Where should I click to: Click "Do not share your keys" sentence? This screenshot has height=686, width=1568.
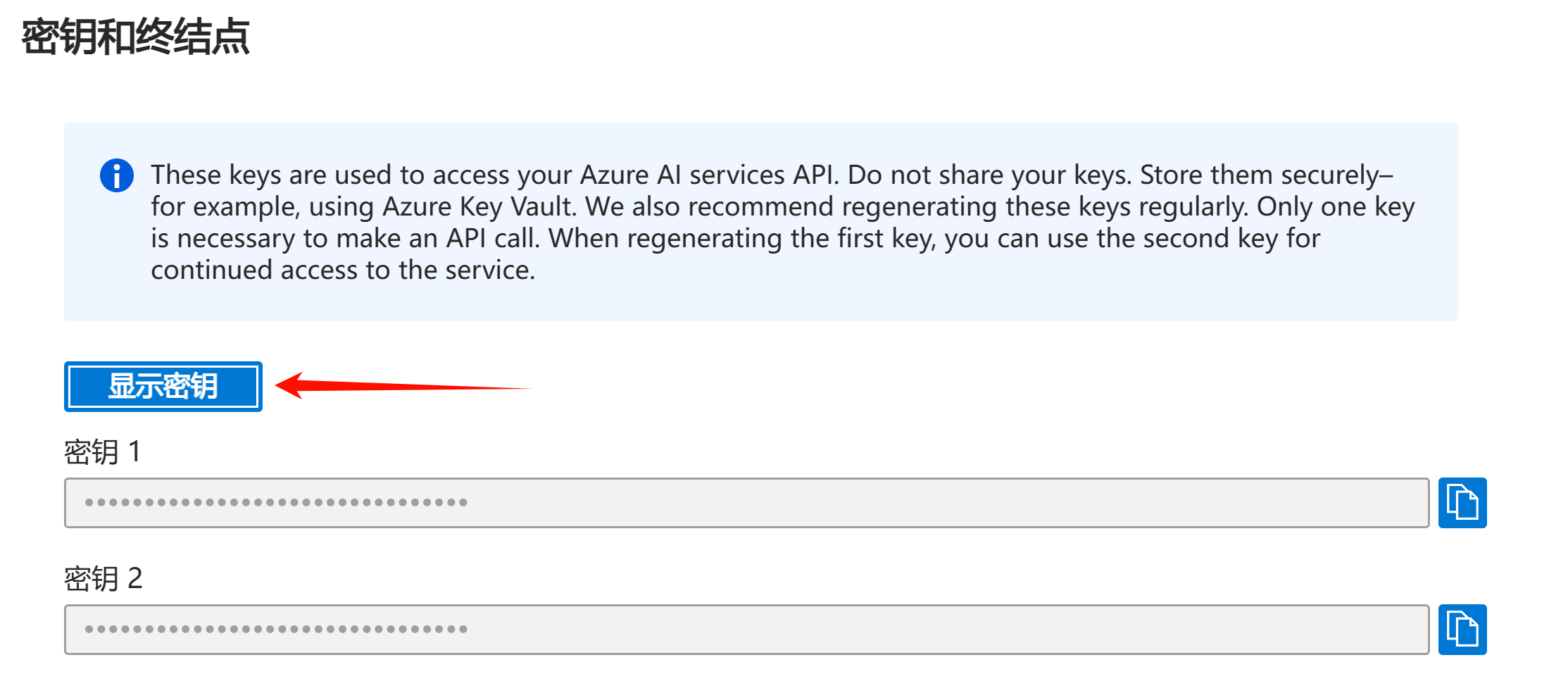[989, 175]
